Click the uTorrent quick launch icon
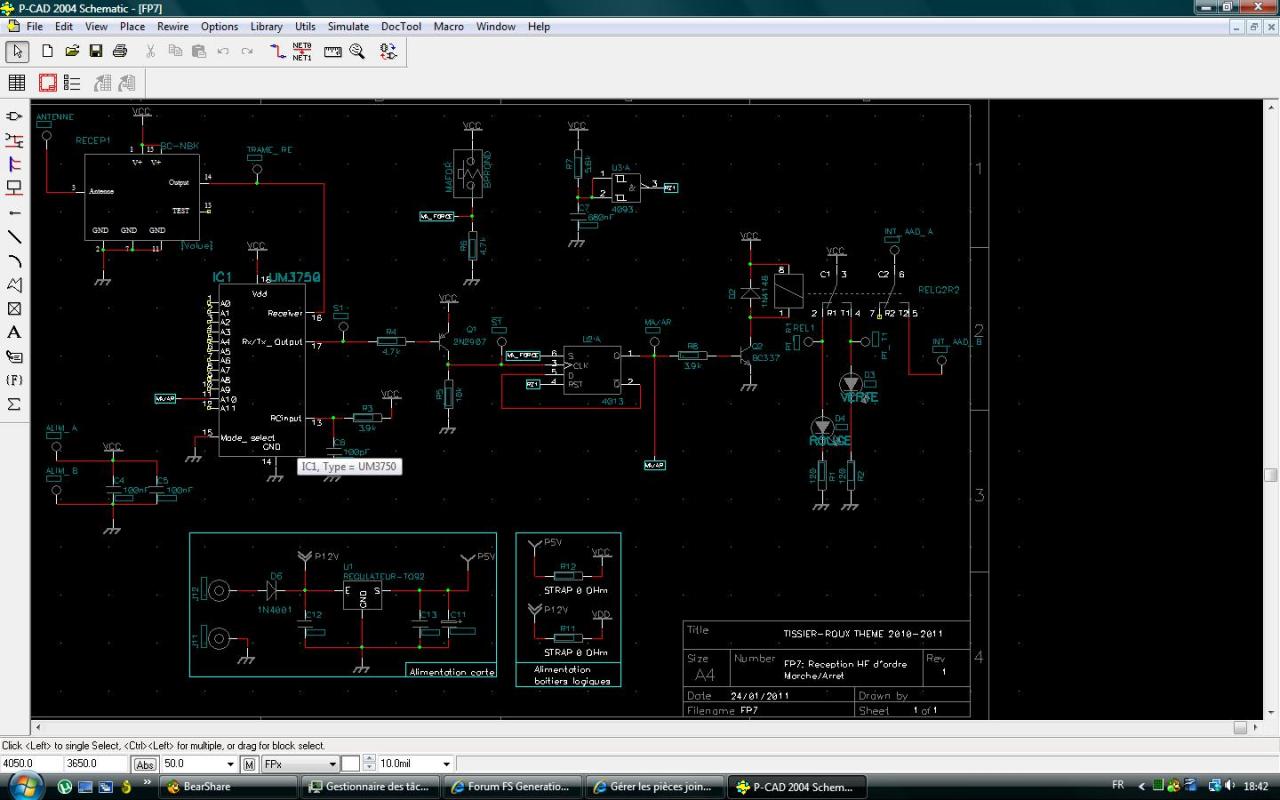The width and height of the screenshot is (1280, 800). pos(65,787)
